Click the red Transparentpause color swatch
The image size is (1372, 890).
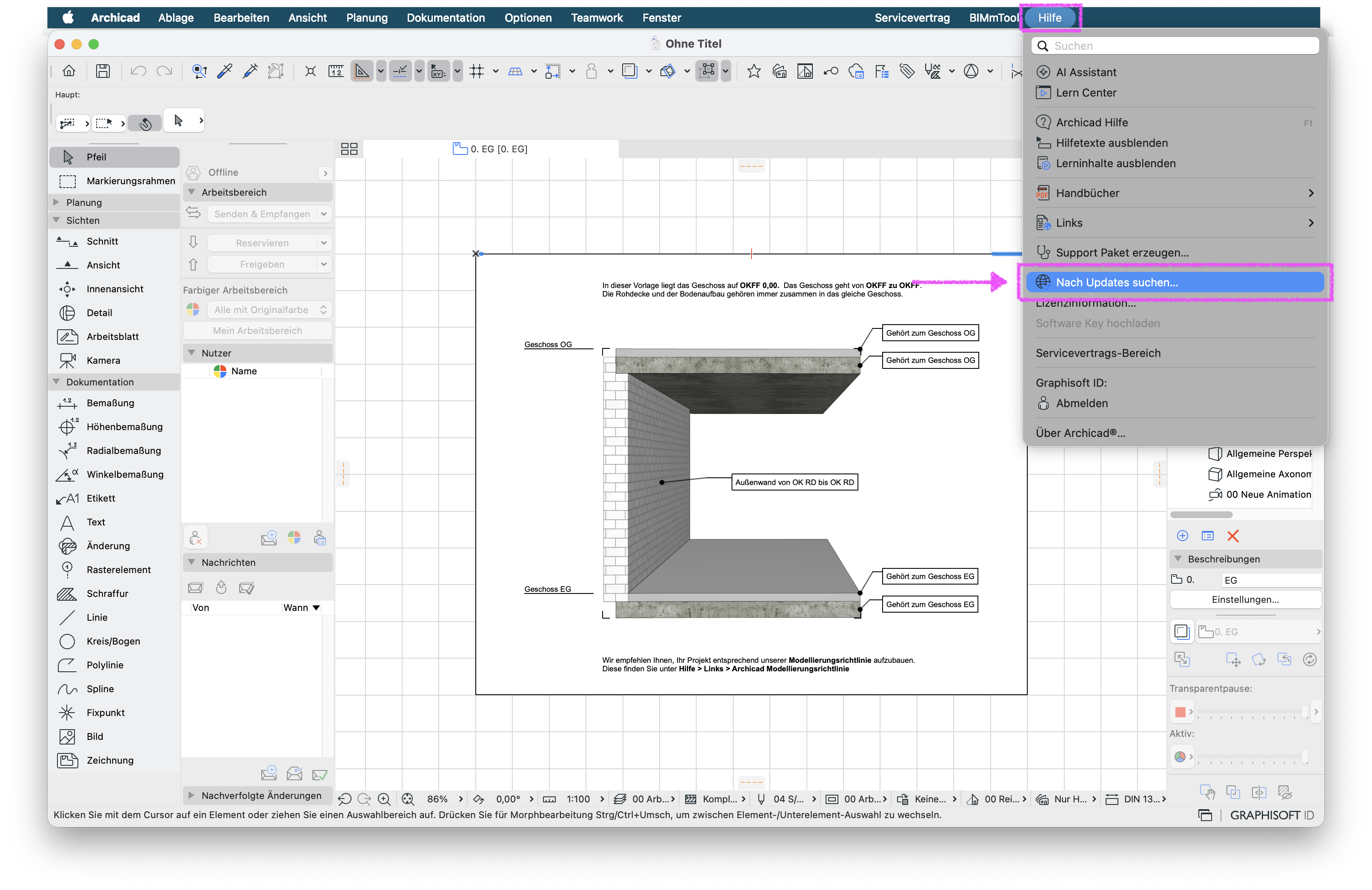1180,713
